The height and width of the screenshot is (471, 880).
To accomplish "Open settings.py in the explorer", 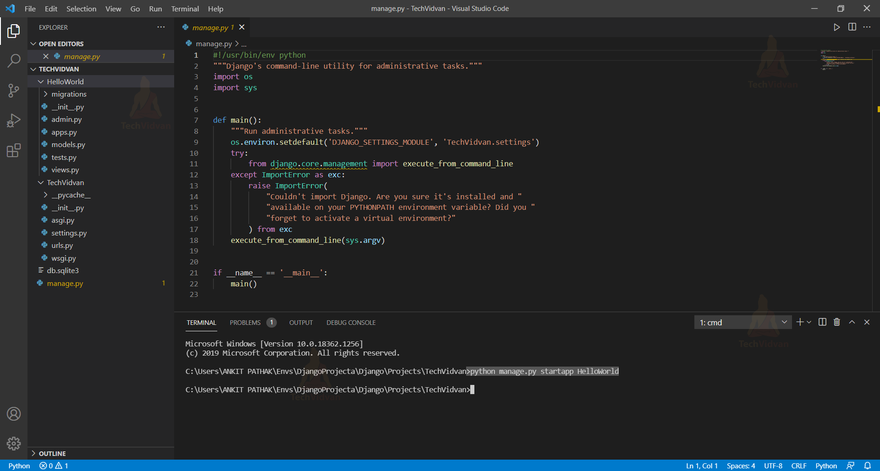I will pos(69,233).
